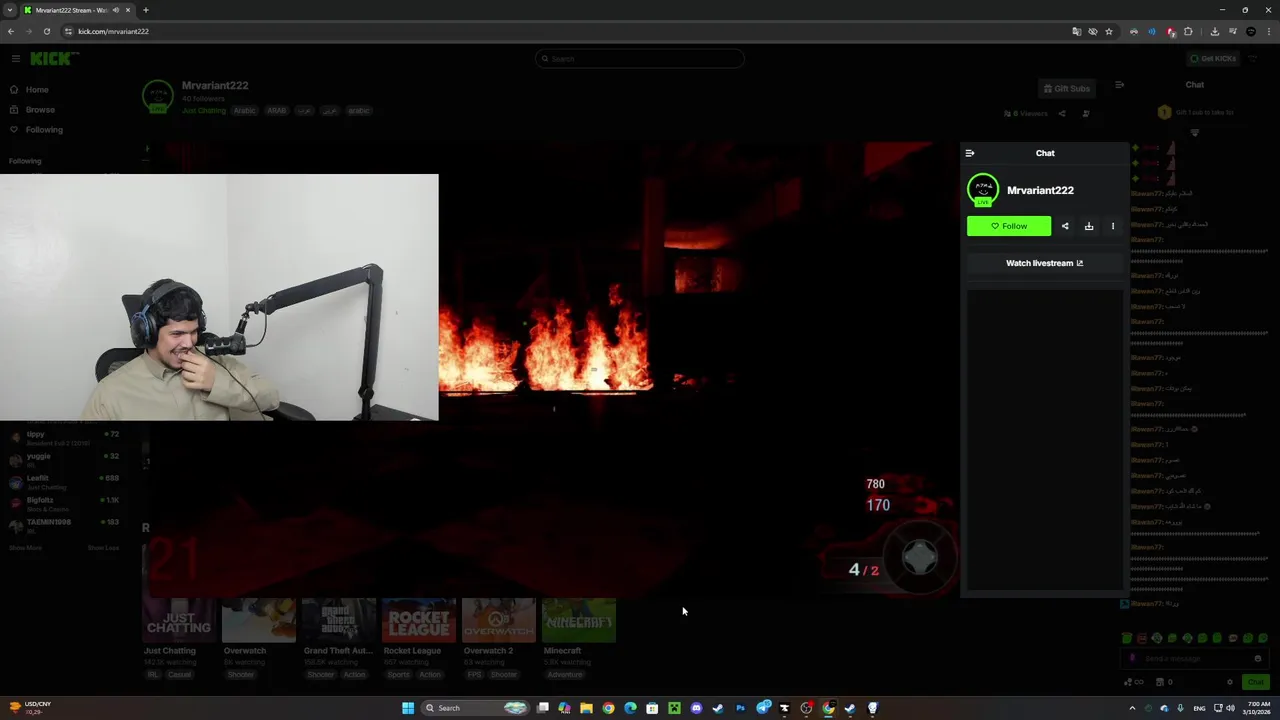Open the Chrome tab search dropdown
Image resolution: width=1280 pixels, height=720 pixels.
[x=10, y=10]
